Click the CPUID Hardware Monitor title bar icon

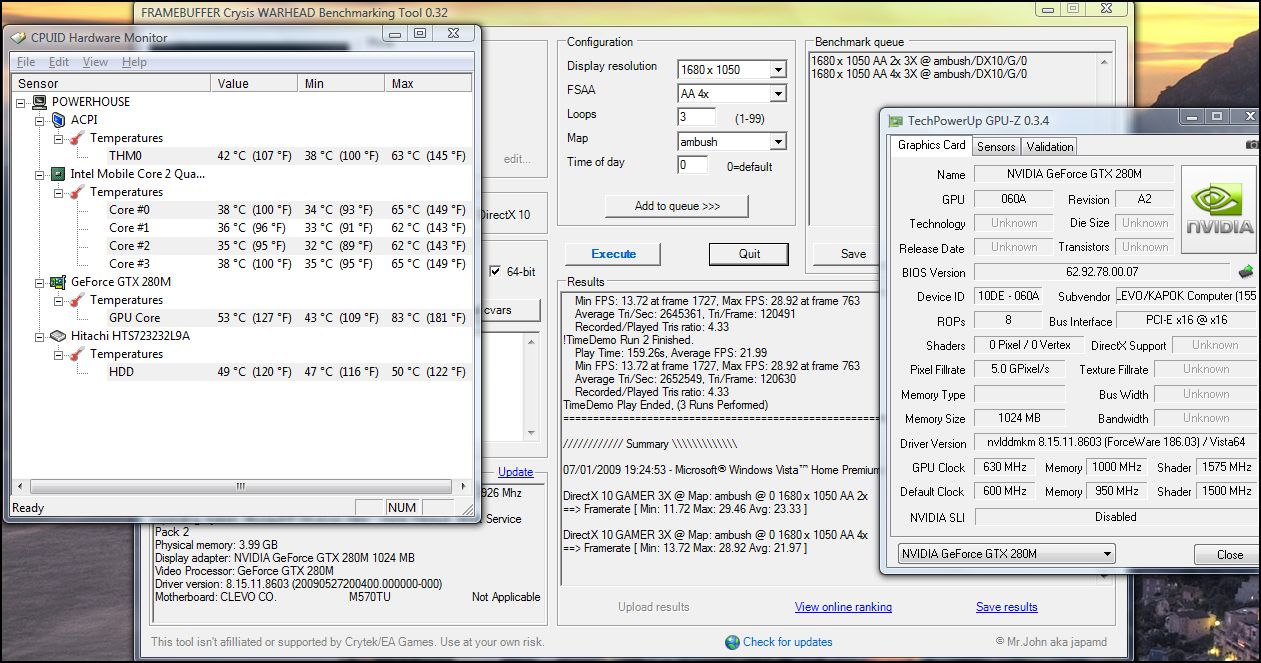[x=19, y=38]
